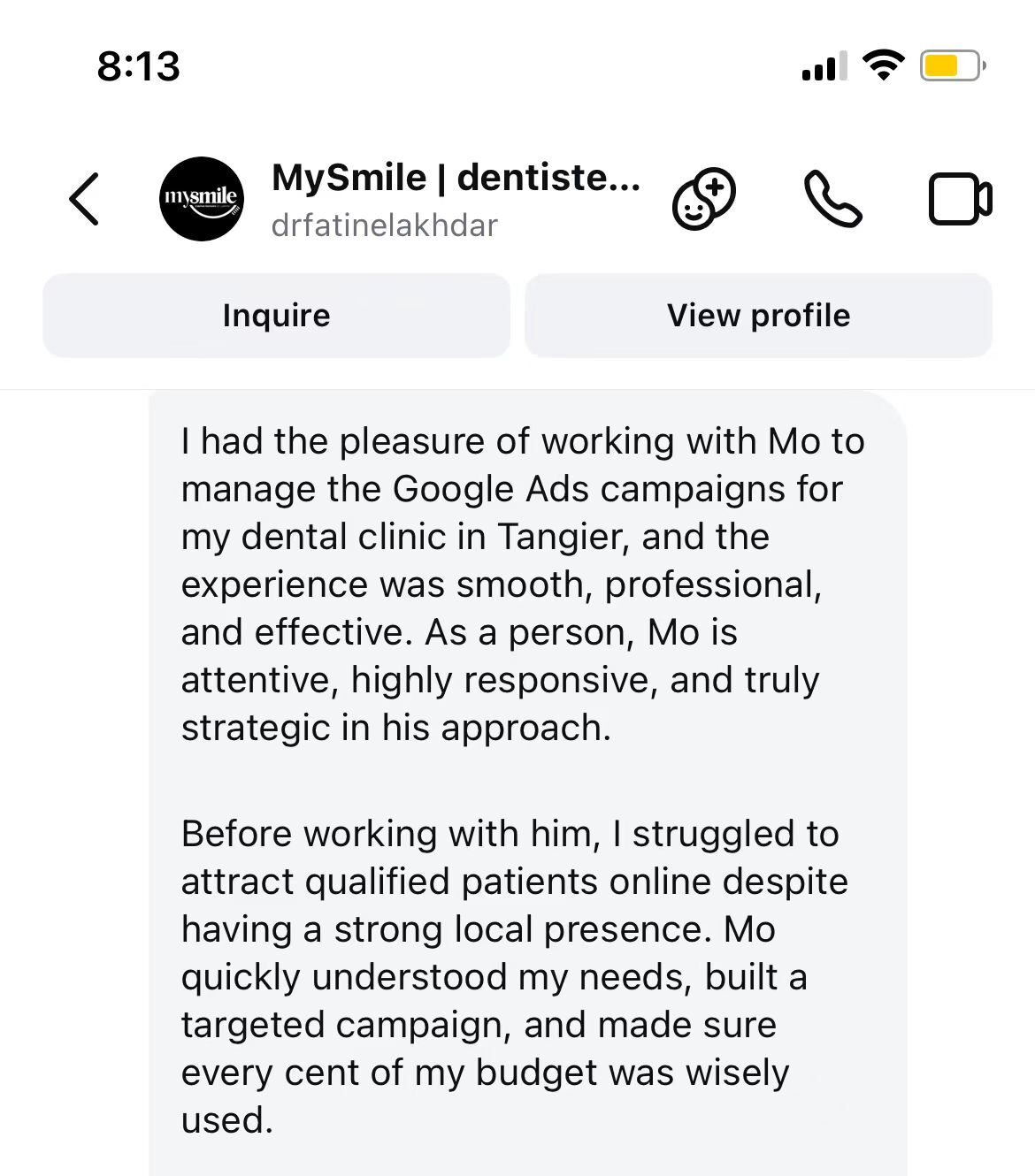
Task: Tap the line "strategic in his approach."
Action: coord(396,728)
